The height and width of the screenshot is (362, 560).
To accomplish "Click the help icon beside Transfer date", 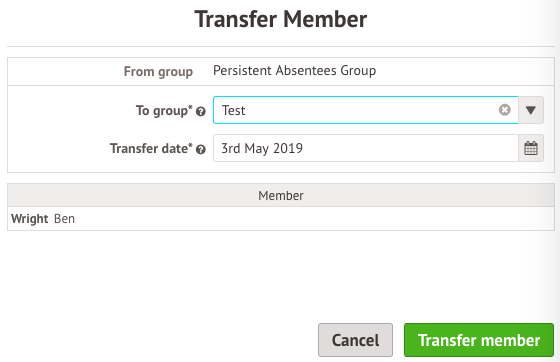I will [201, 149].
